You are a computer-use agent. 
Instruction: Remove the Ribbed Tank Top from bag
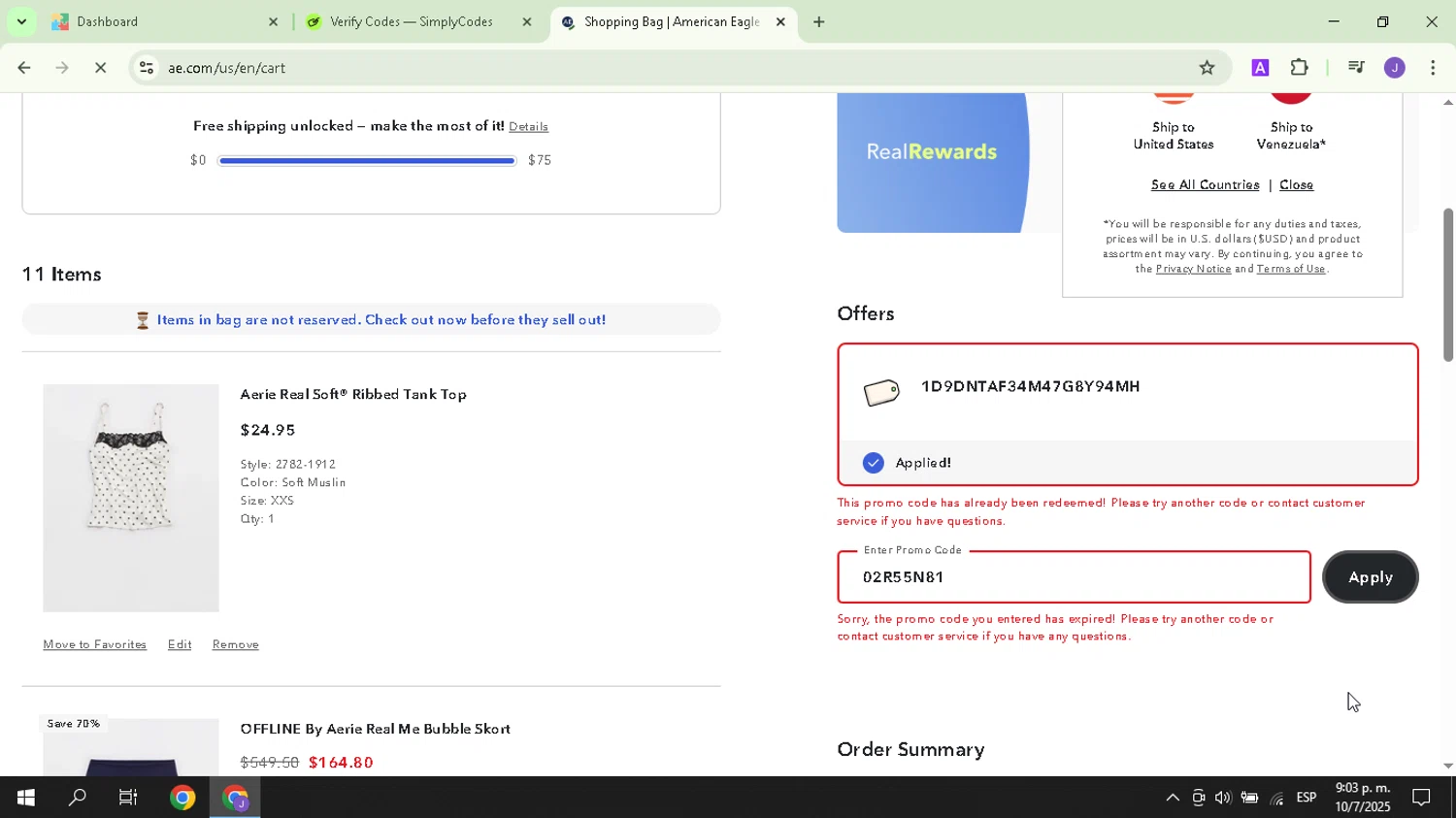click(236, 644)
